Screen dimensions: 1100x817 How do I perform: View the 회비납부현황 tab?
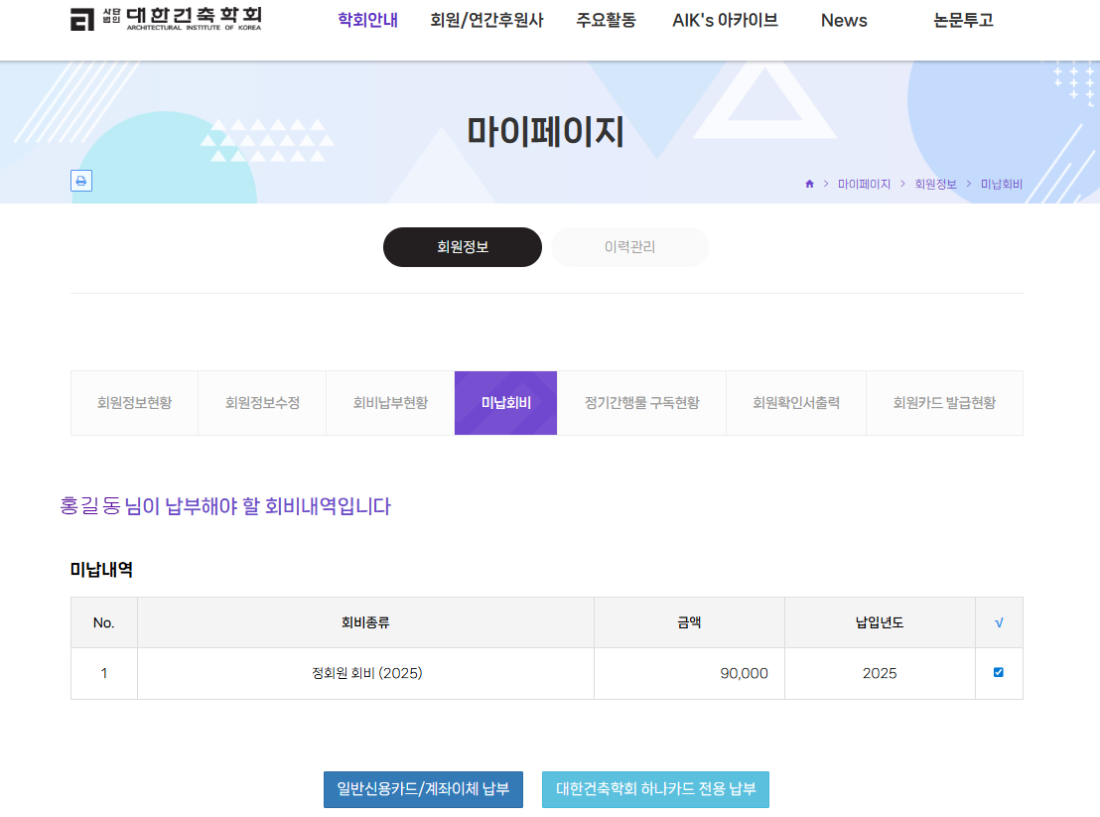(x=390, y=403)
